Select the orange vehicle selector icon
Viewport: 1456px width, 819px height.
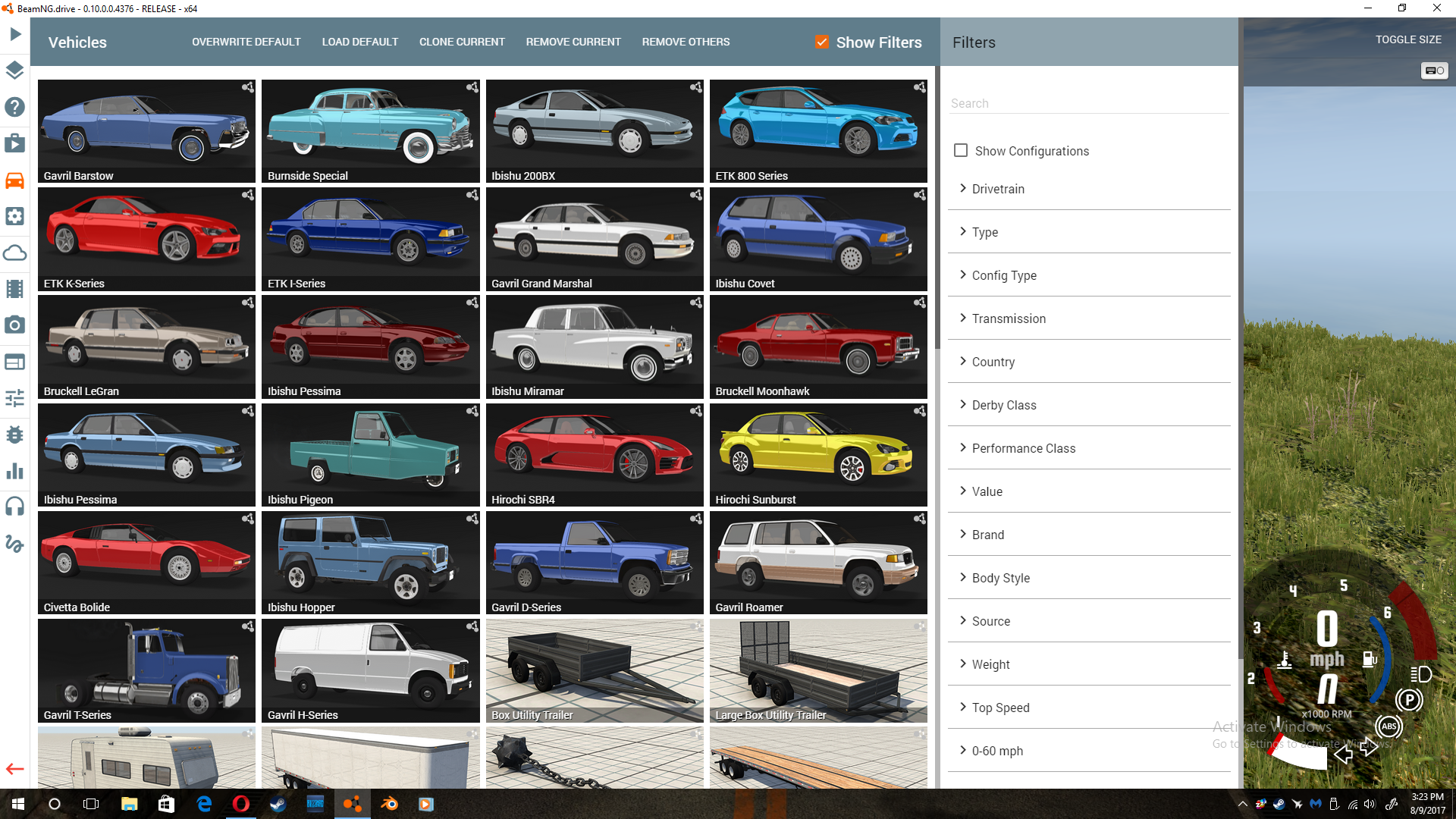tap(15, 180)
